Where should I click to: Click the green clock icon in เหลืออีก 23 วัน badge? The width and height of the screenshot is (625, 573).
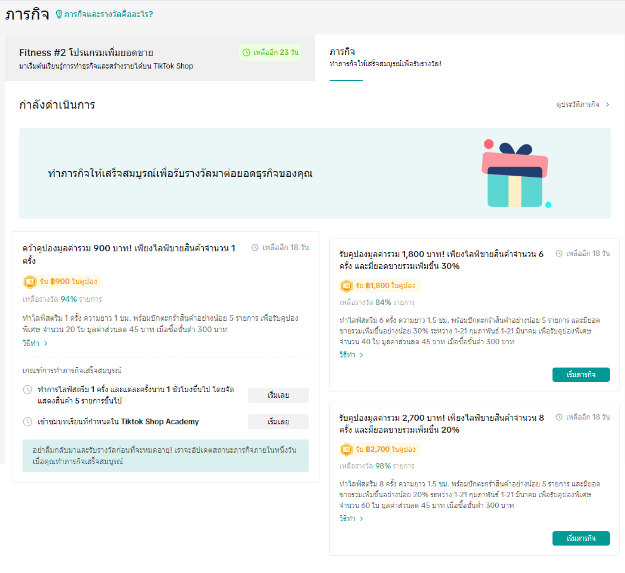click(x=246, y=52)
